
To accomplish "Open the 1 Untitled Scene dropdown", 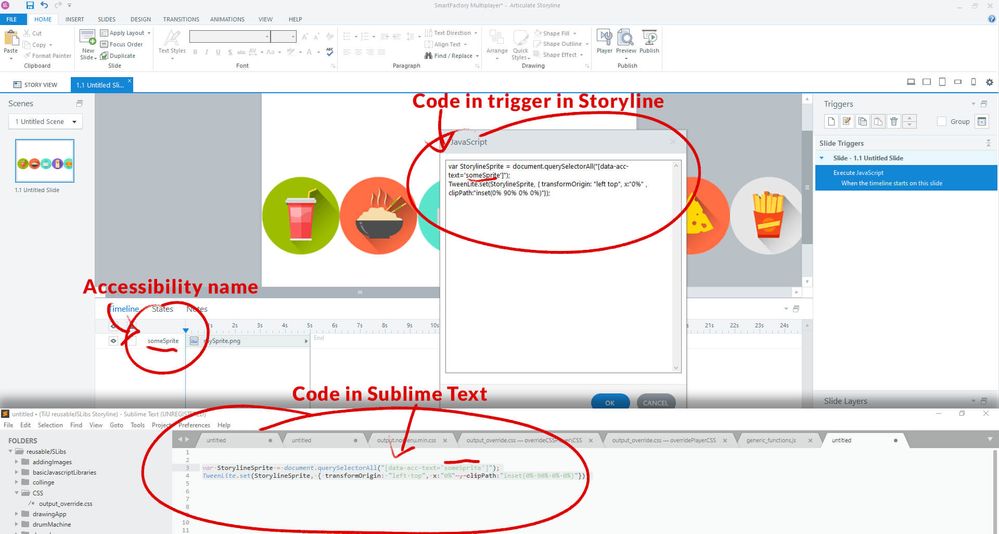I will tap(45, 122).
